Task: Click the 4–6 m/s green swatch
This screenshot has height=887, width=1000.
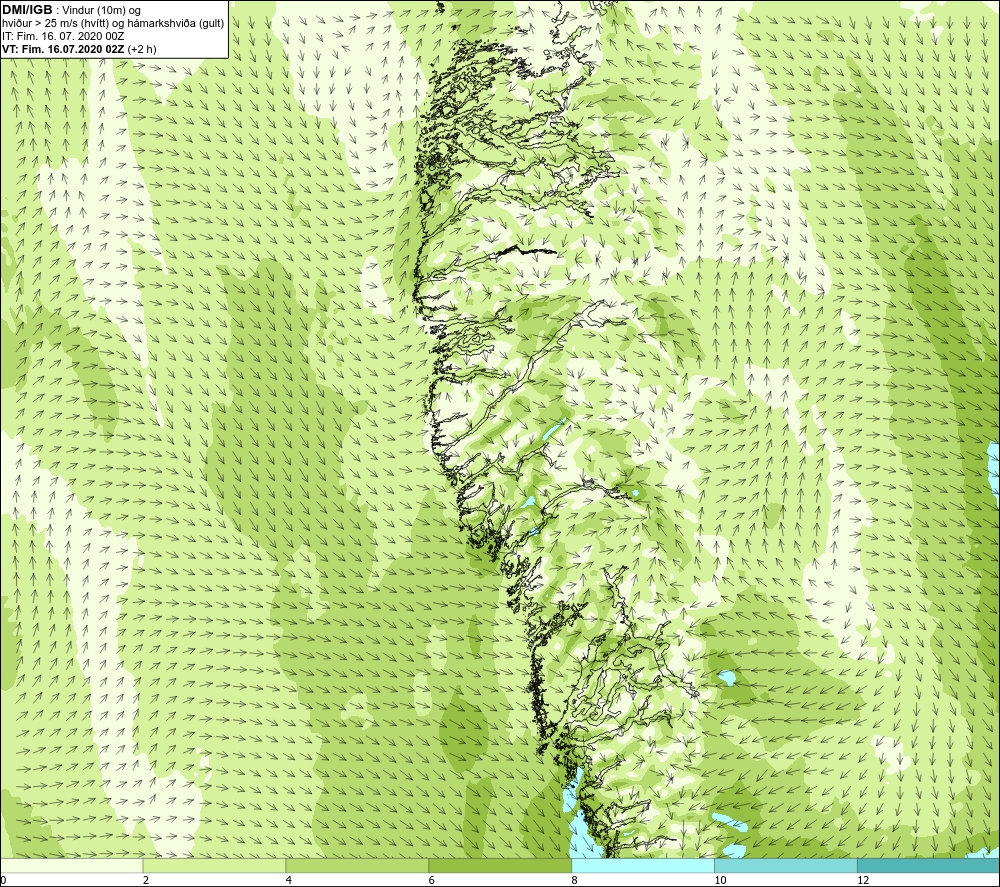Action: pos(357,865)
